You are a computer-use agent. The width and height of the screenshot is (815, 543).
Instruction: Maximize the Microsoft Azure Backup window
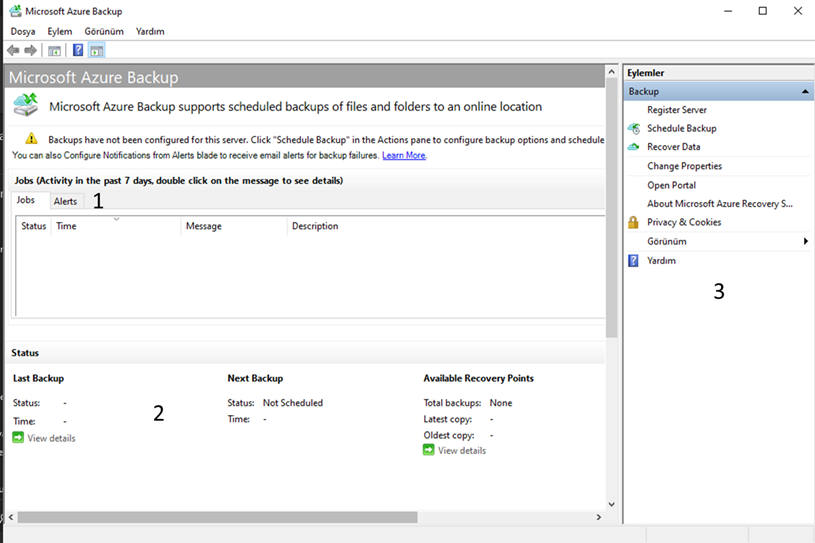pyautogui.click(x=763, y=11)
